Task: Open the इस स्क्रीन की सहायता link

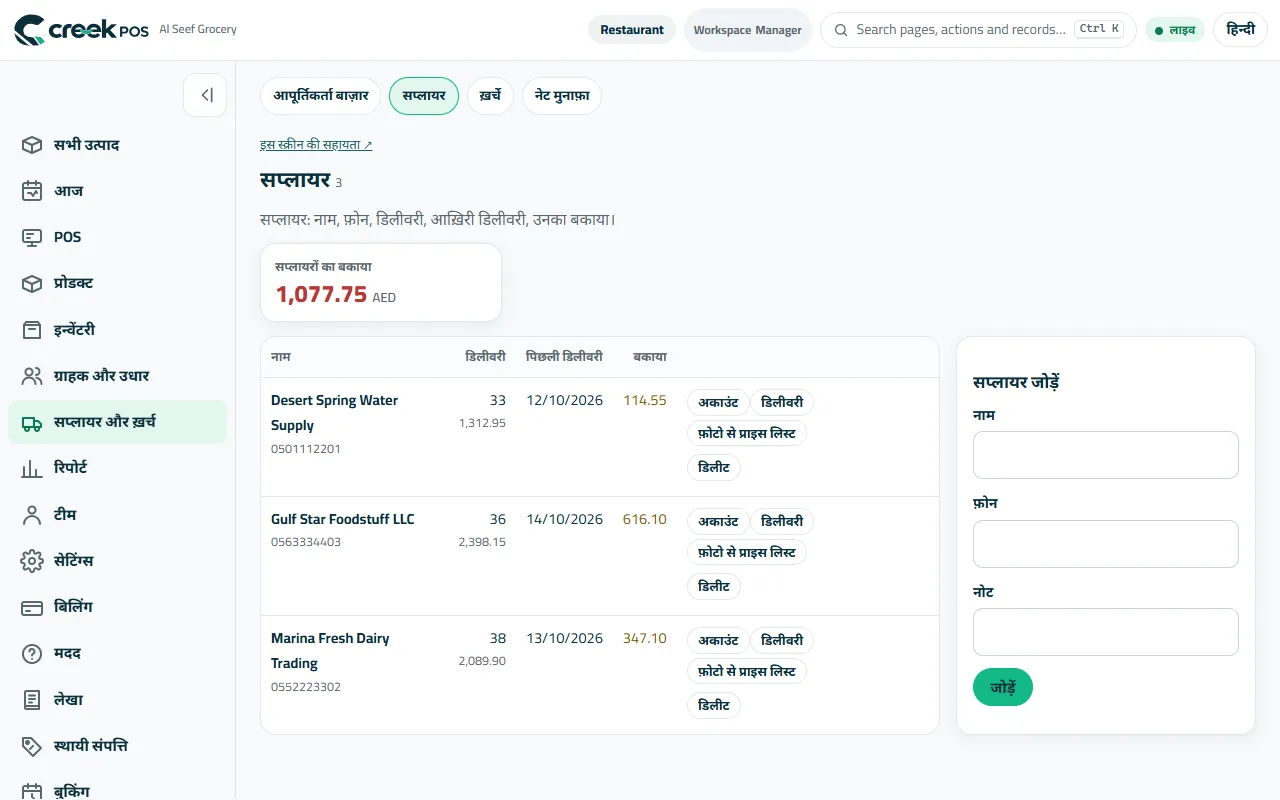Action: 316,145
